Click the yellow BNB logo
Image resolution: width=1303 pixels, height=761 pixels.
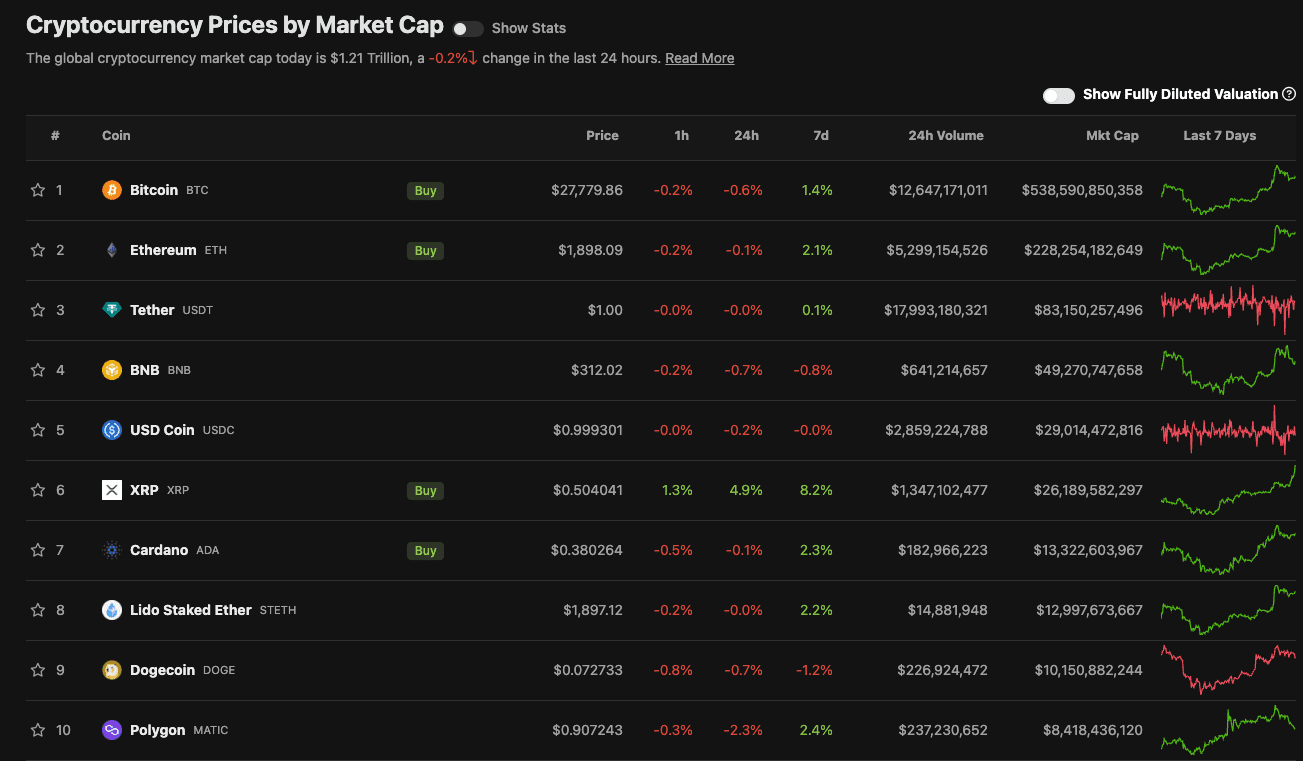pos(112,370)
